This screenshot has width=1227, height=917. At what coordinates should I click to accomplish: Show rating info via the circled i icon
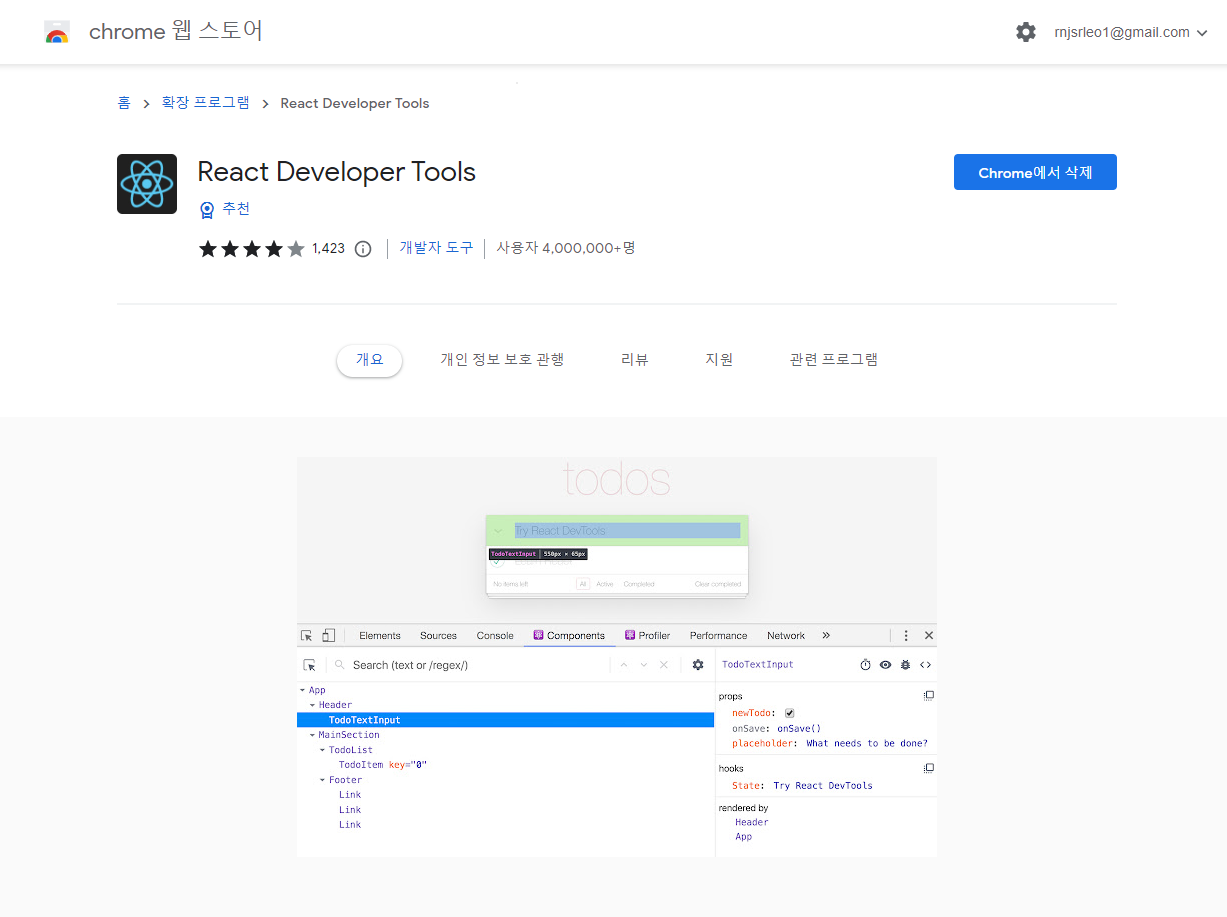(x=363, y=249)
